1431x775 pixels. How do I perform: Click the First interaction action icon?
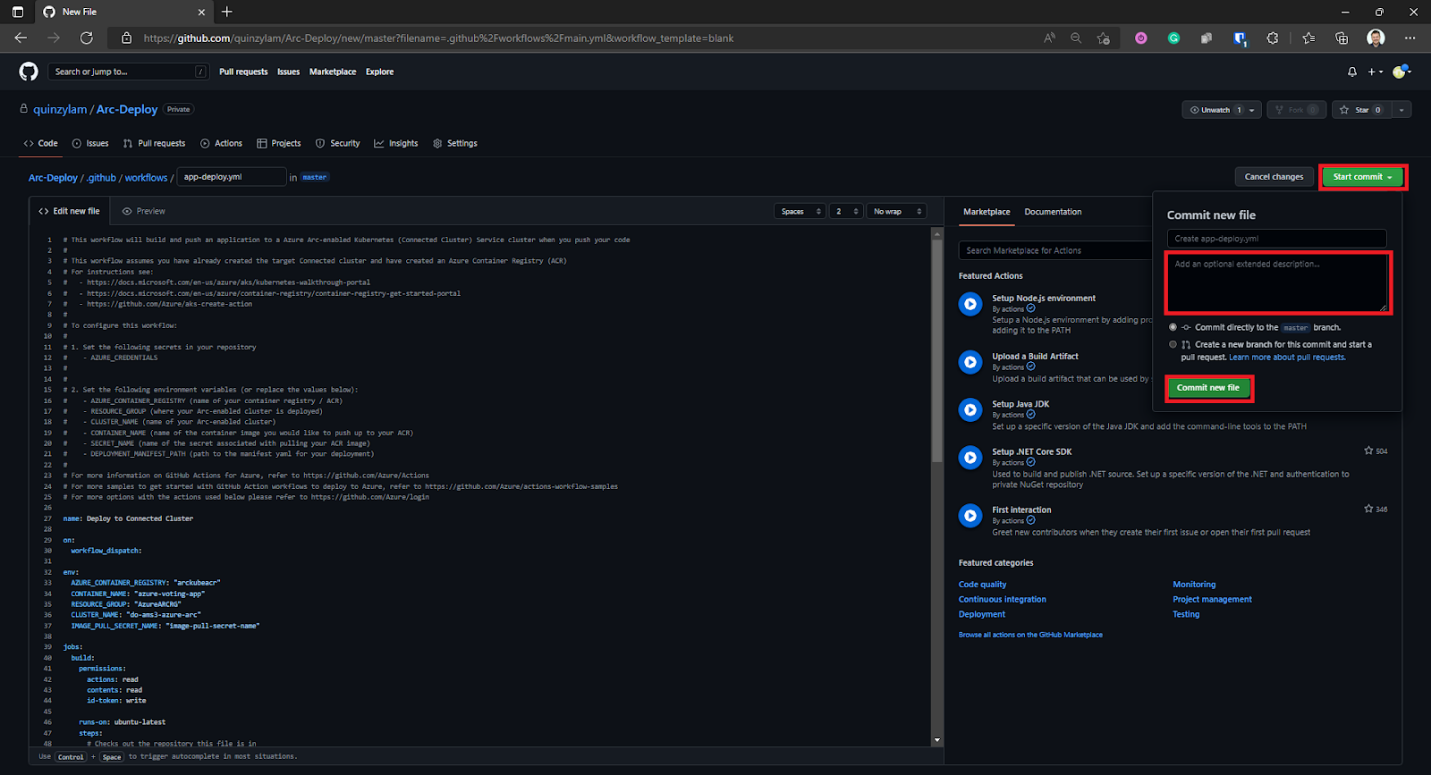tap(970, 515)
